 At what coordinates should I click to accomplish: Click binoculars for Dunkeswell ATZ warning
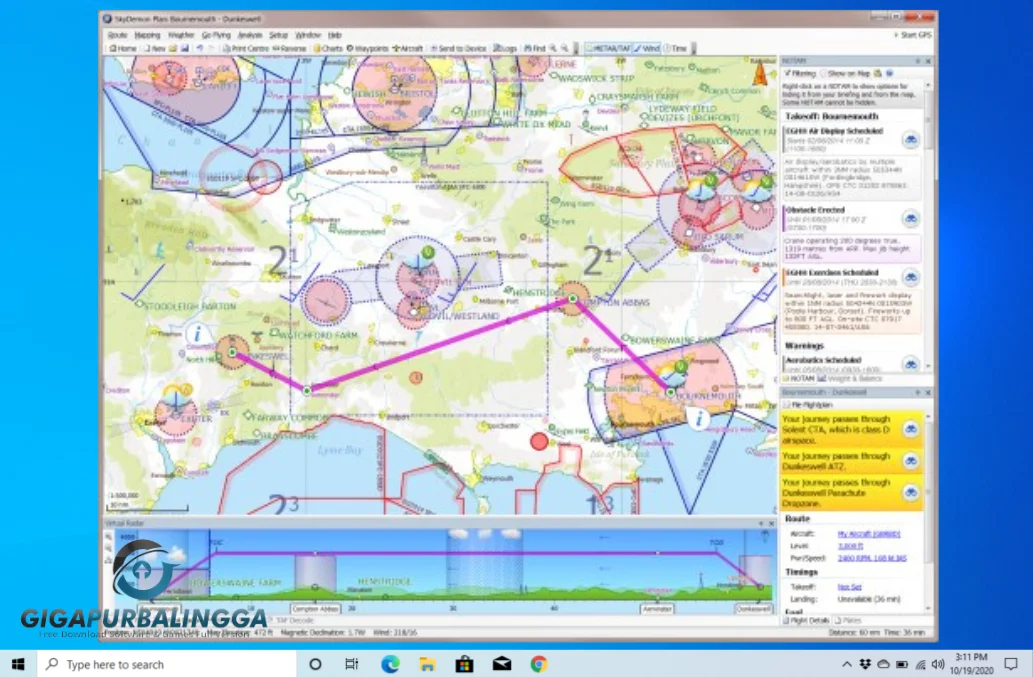coord(910,460)
